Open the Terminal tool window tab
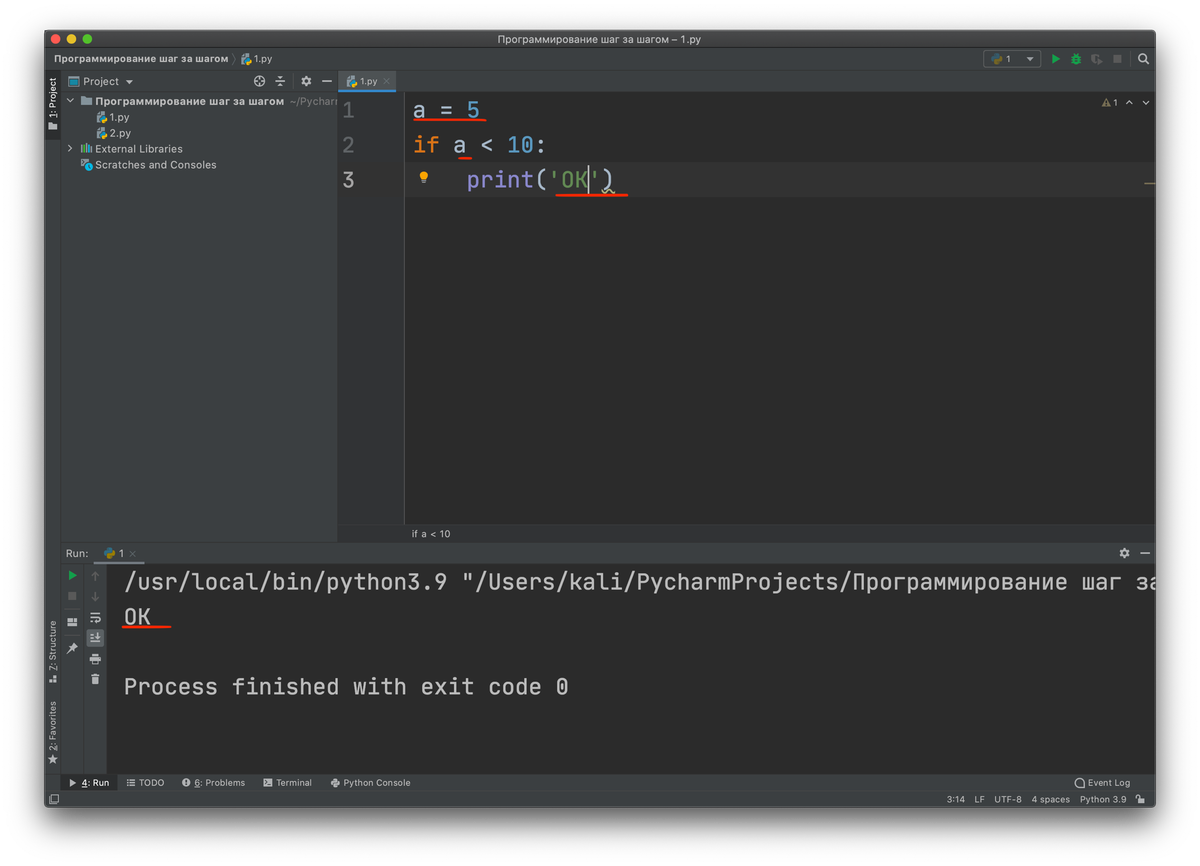Image resolution: width=1200 pixels, height=866 pixels. click(x=288, y=783)
